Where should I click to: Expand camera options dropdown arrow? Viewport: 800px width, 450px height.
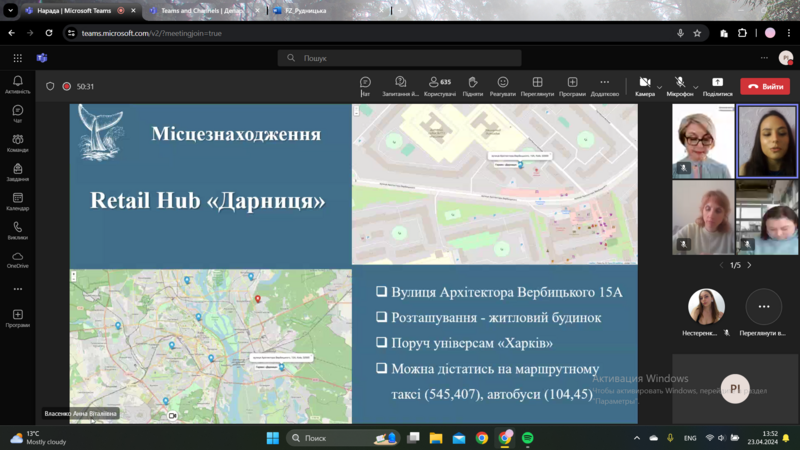tap(659, 87)
